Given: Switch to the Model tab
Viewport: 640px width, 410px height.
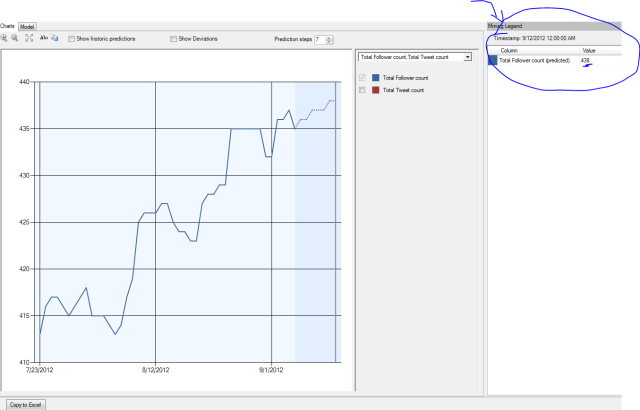Looking at the screenshot, I should coord(27,27).
